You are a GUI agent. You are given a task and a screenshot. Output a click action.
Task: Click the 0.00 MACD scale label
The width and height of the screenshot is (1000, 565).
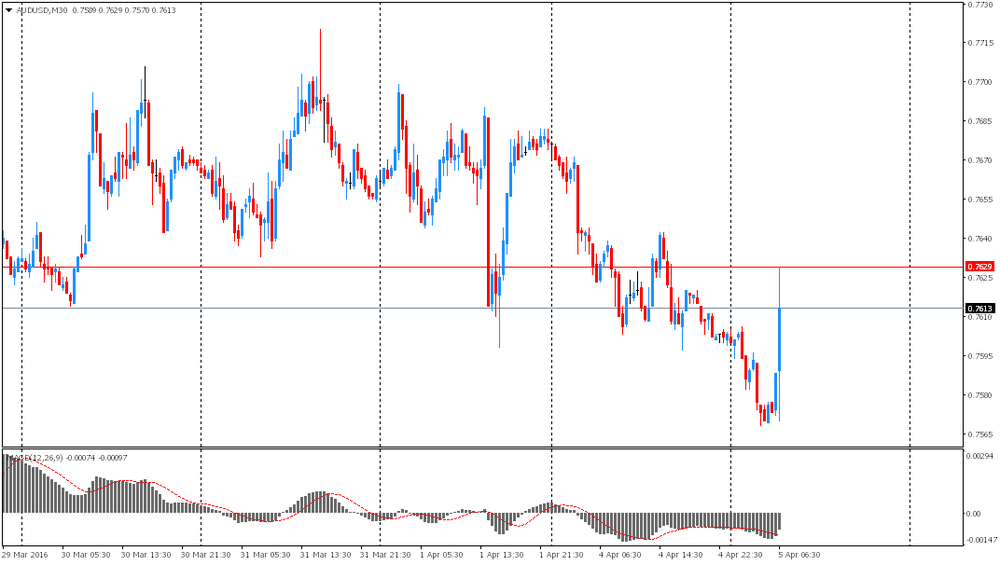pyautogui.click(x=973, y=514)
